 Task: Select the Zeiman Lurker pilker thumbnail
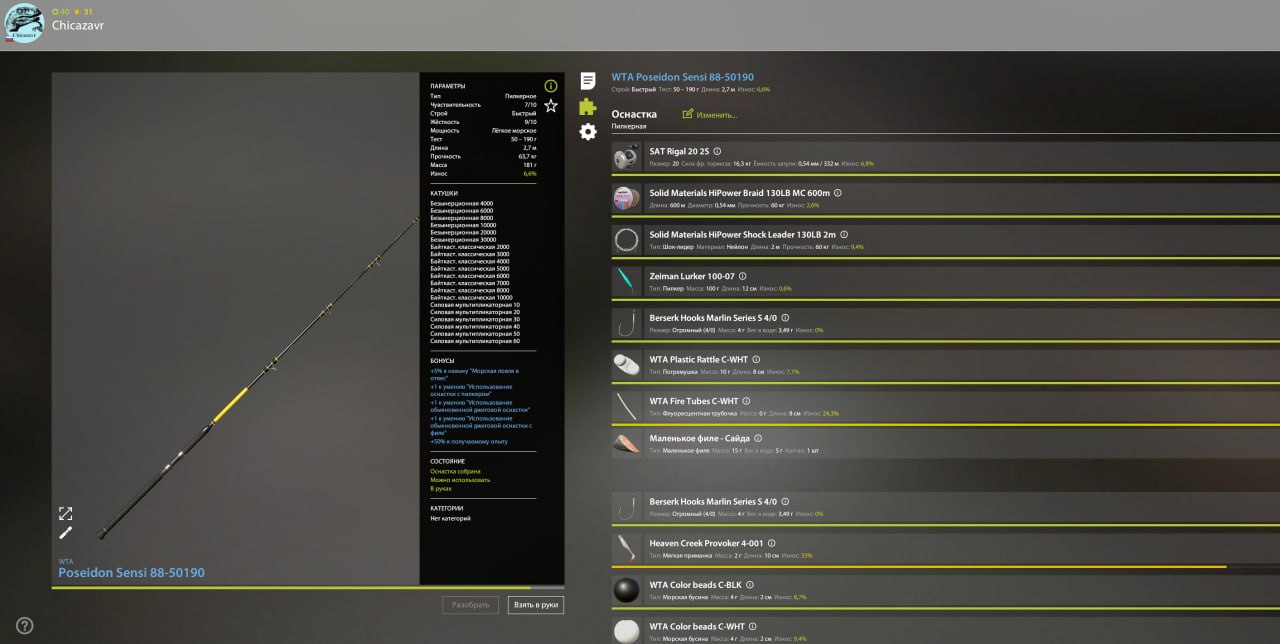(627, 281)
